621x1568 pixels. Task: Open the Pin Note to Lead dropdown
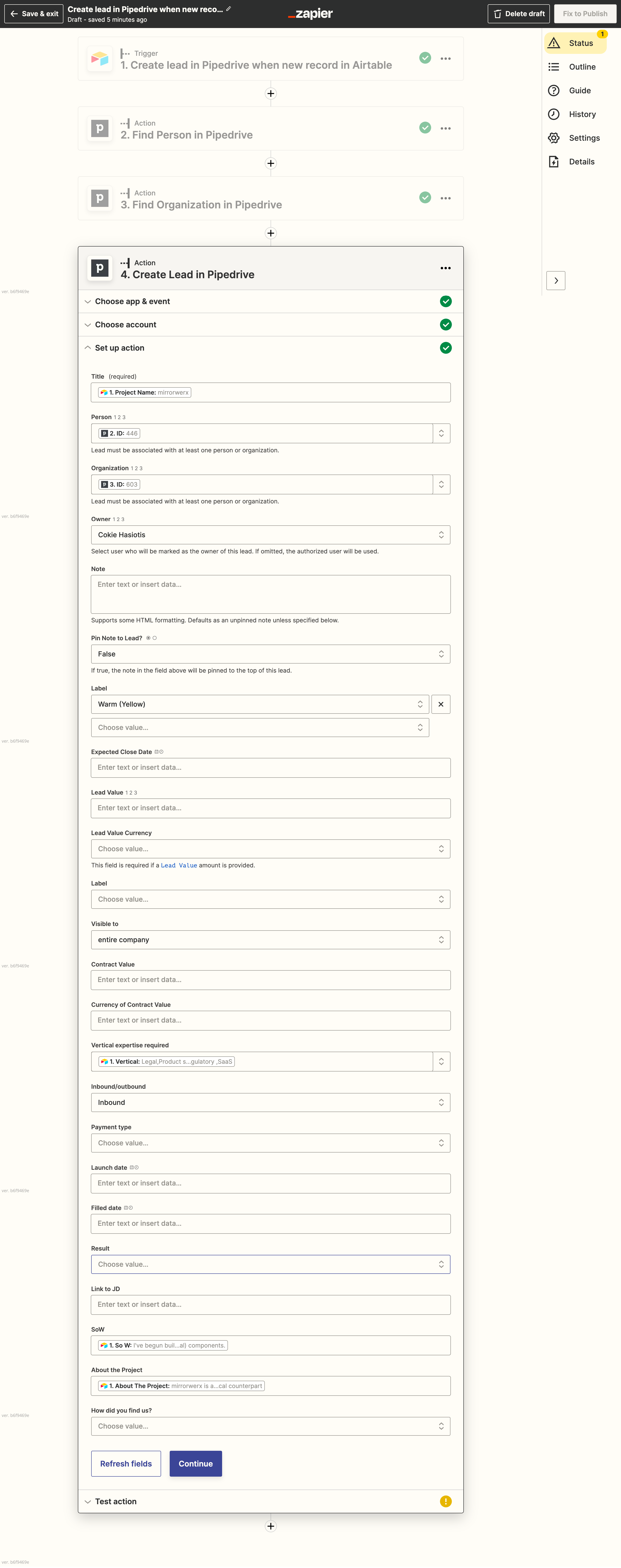[x=270, y=654]
